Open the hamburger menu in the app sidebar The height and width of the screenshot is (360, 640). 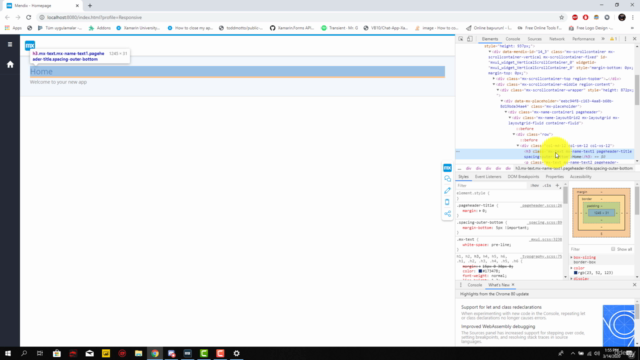10,44
